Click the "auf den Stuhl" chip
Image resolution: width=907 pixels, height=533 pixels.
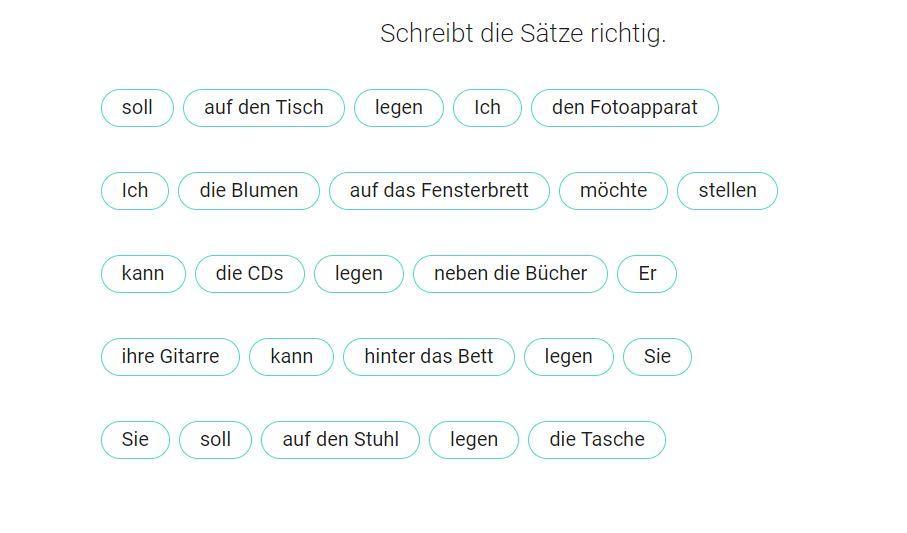point(340,440)
